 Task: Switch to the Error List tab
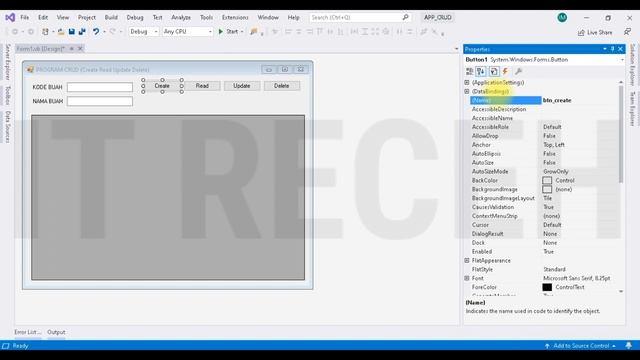click(x=28, y=332)
